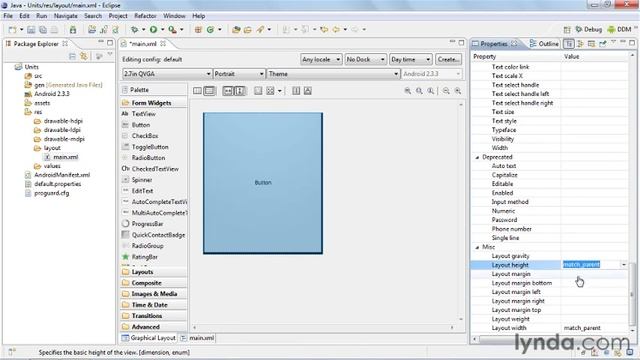640x360 pixels.
Task: Collapse the Misc property group
Action: [477, 247]
